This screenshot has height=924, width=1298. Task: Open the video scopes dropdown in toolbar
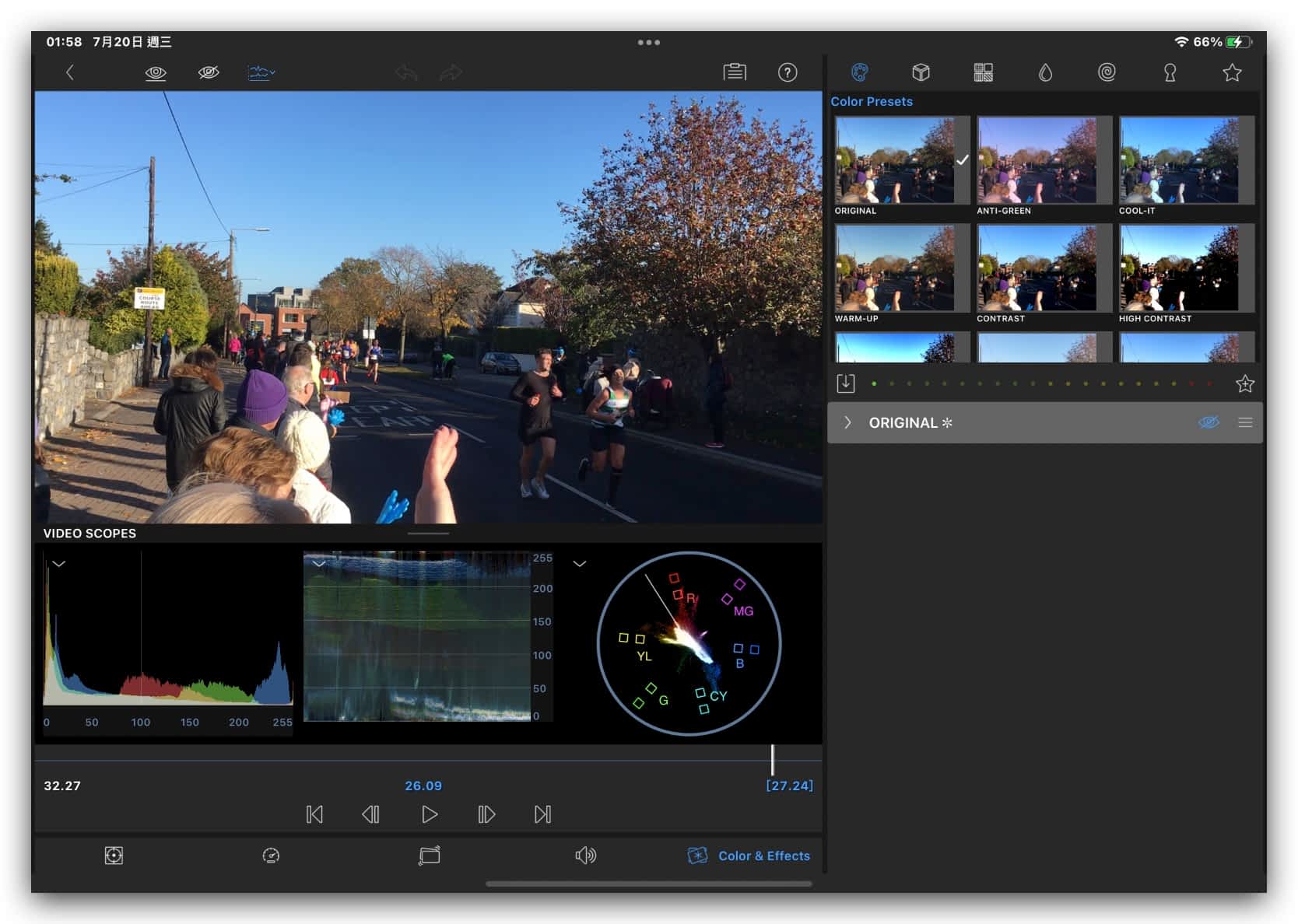(x=261, y=72)
